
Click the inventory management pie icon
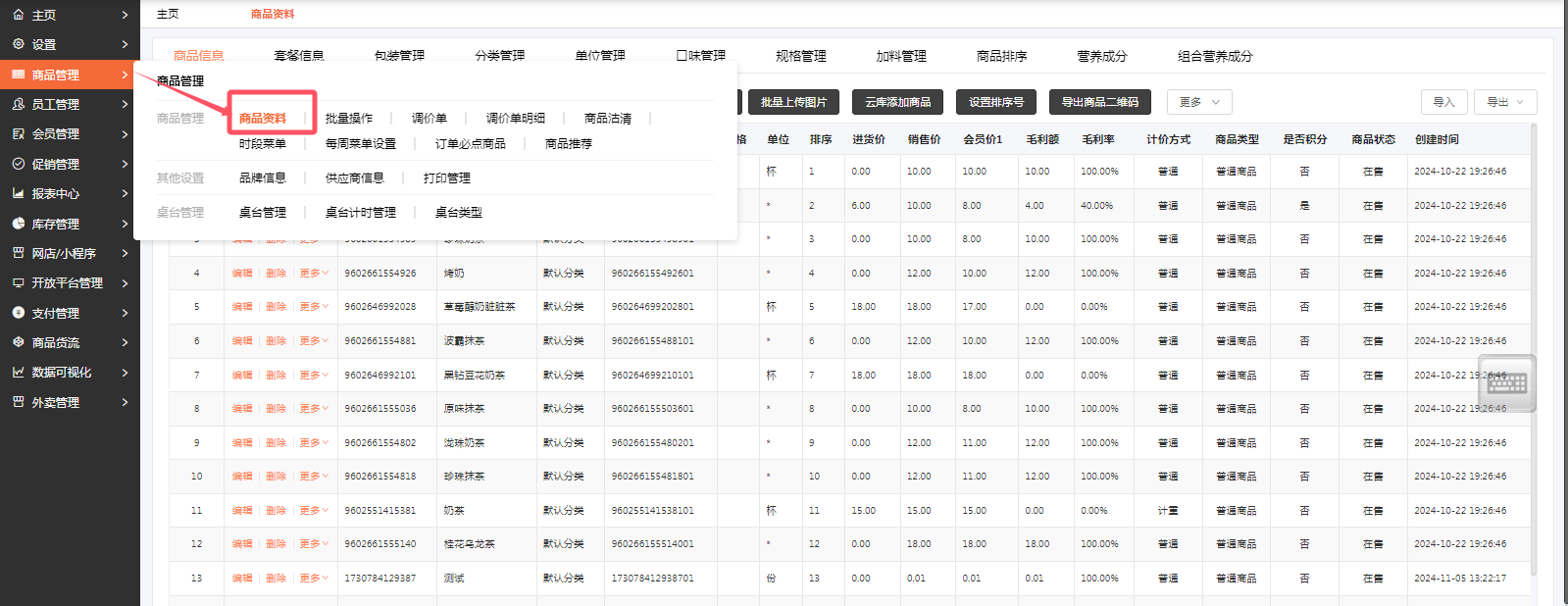coord(18,224)
